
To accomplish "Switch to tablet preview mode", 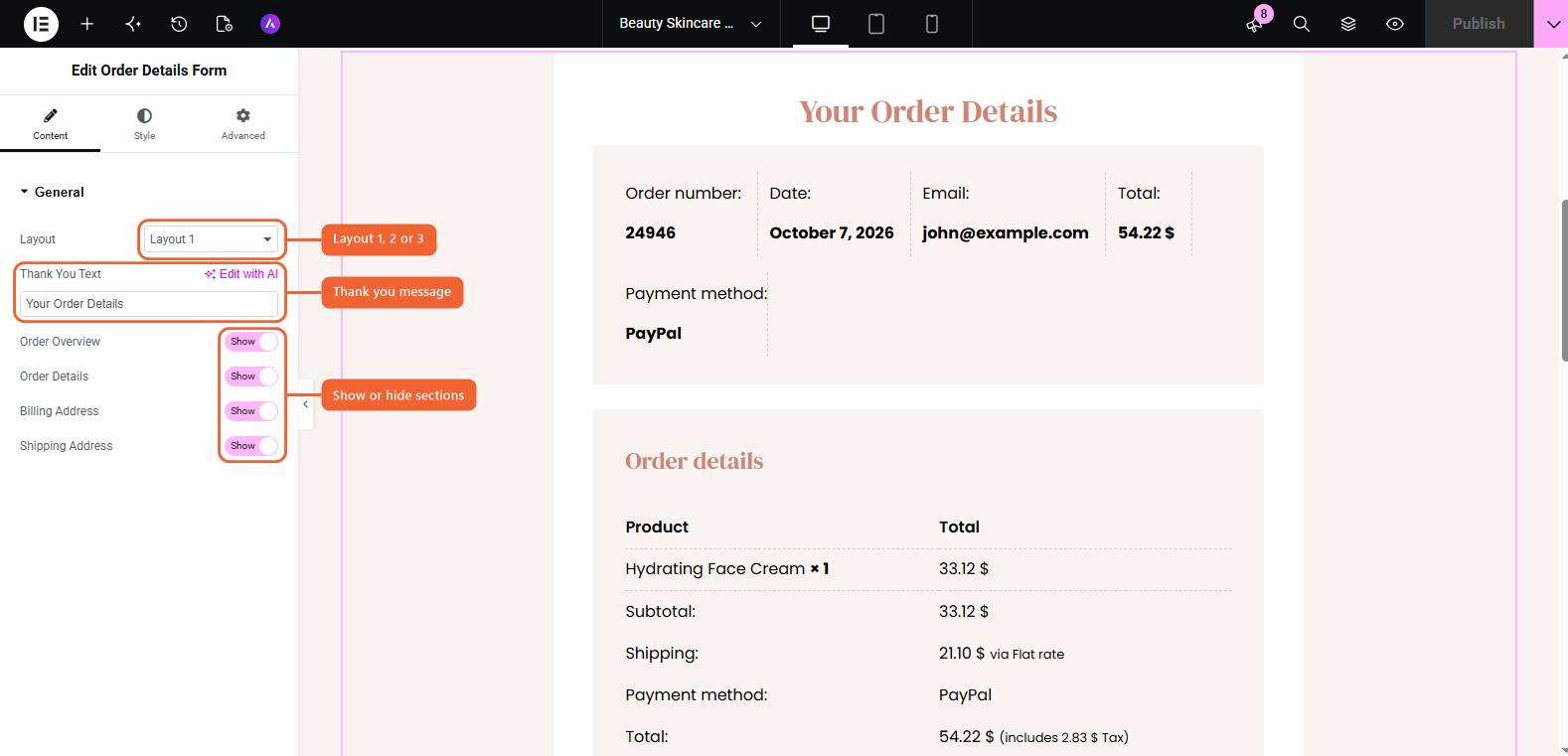I will [x=876, y=24].
